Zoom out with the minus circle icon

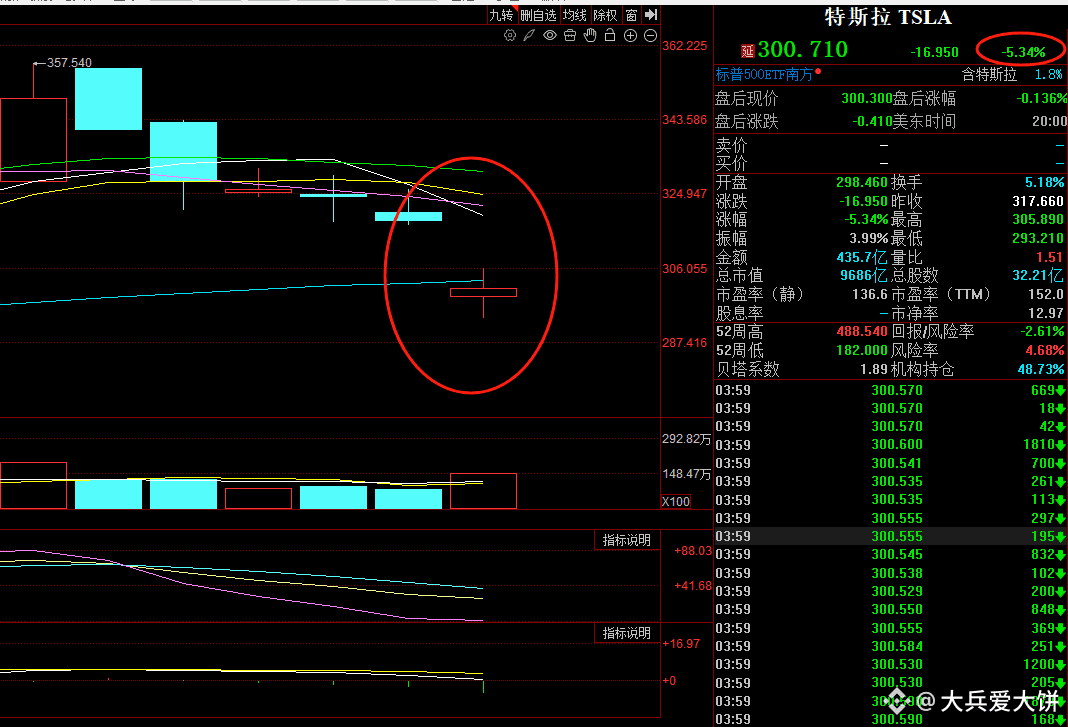point(650,35)
